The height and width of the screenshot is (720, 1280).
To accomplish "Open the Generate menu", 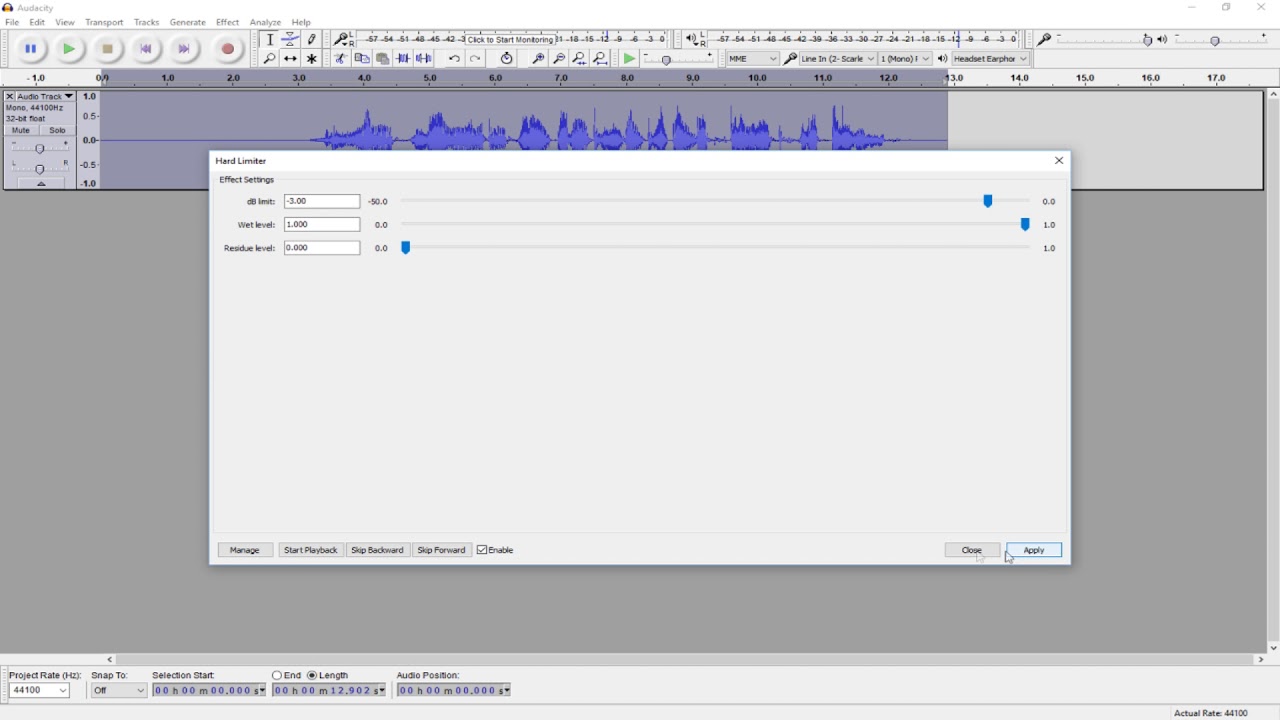I will click(x=187, y=22).
